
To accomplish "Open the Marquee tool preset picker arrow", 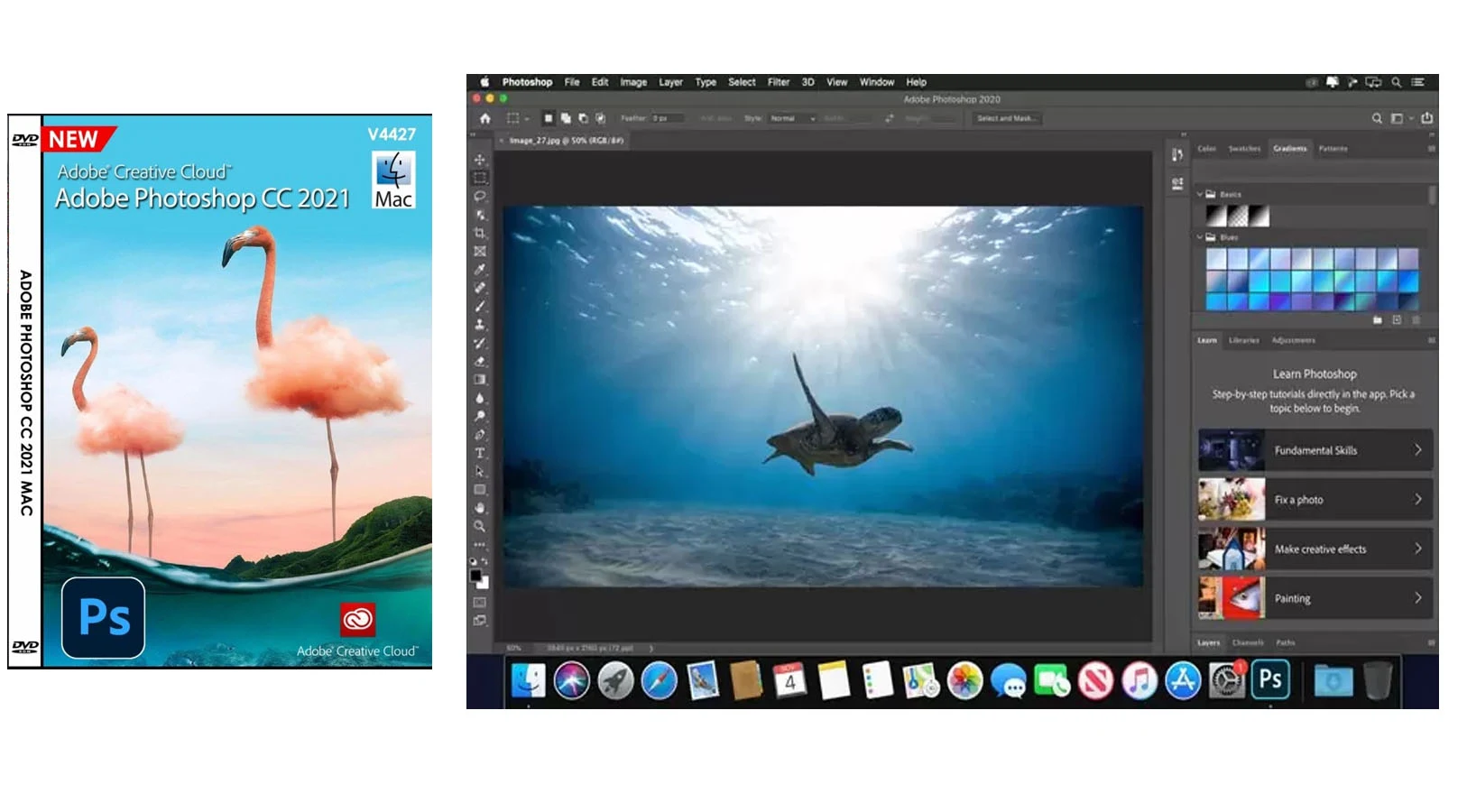I will pyautogui.click(x=527, y=119).
